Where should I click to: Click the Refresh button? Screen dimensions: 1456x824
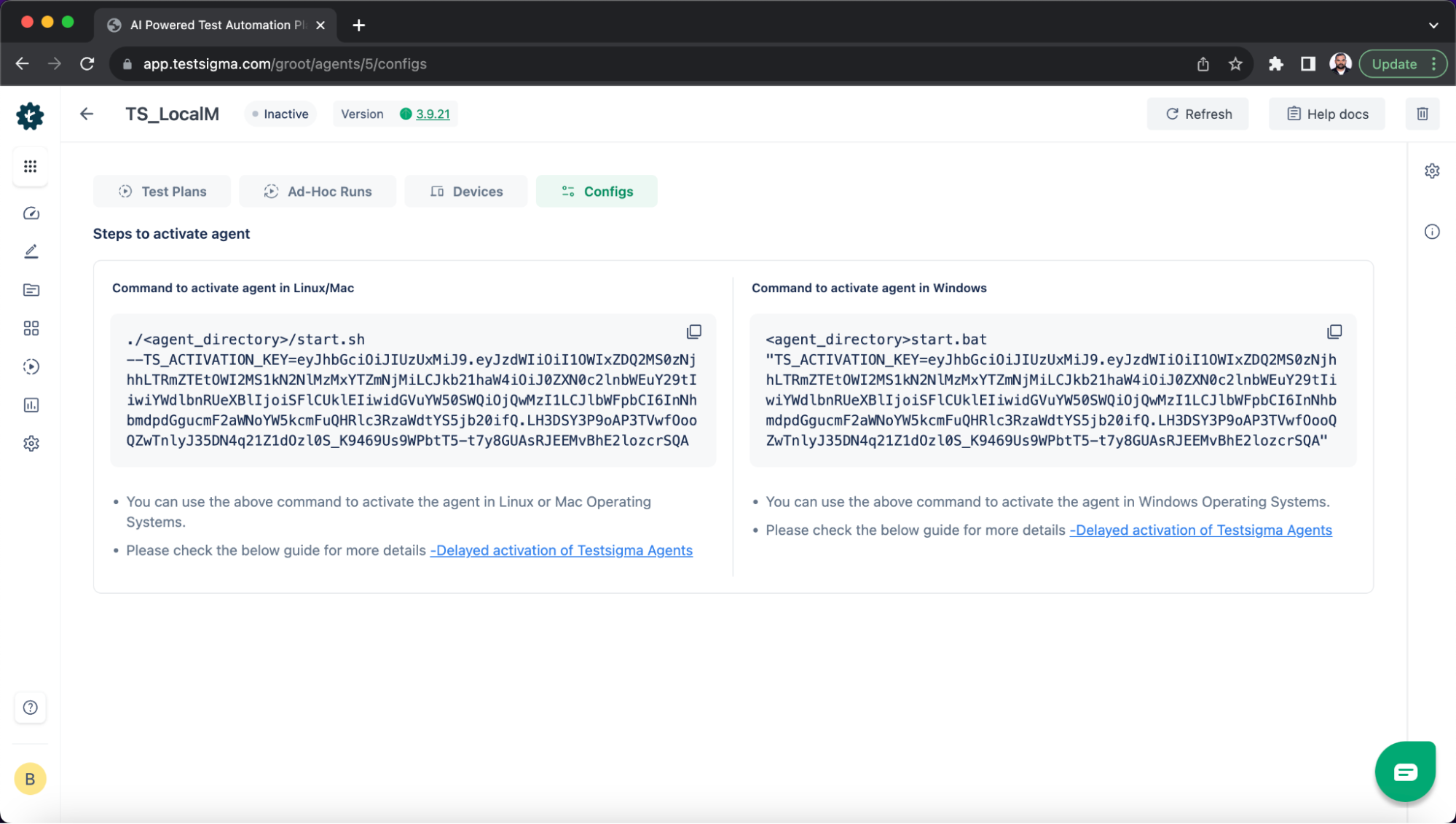click(x=1198, y=114)
